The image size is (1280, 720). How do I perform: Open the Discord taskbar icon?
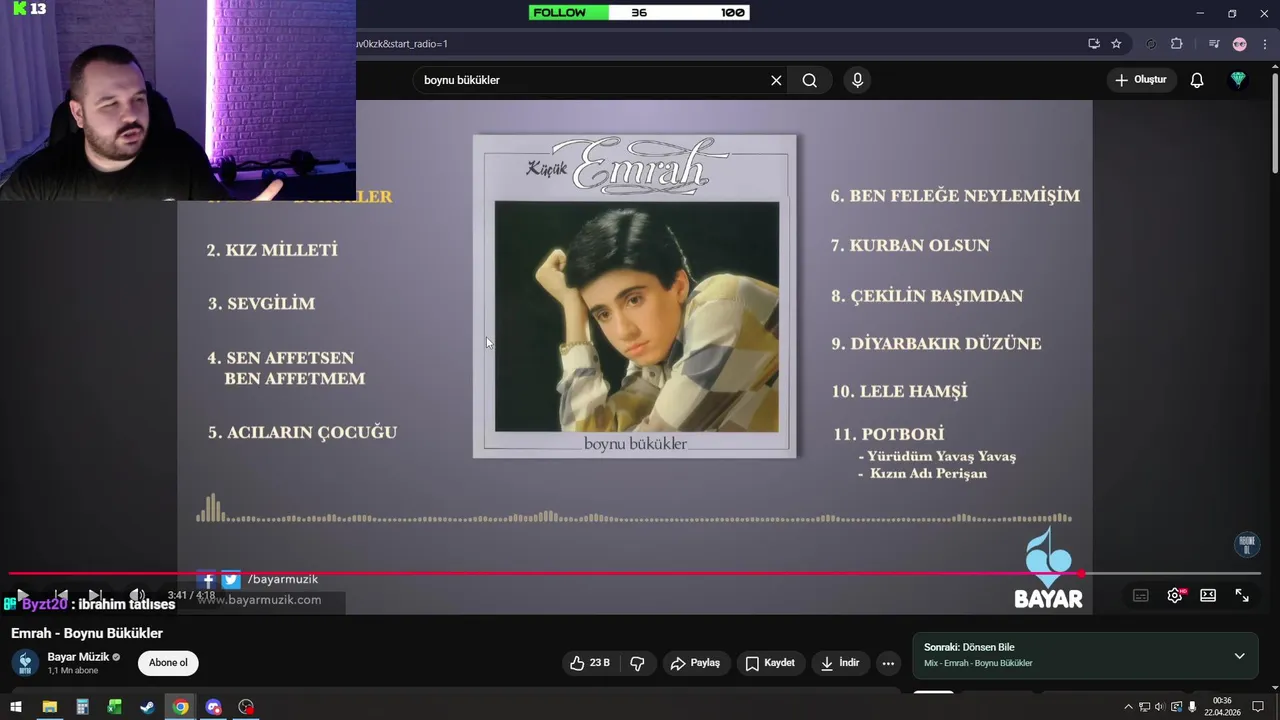[x=213, y=707]
